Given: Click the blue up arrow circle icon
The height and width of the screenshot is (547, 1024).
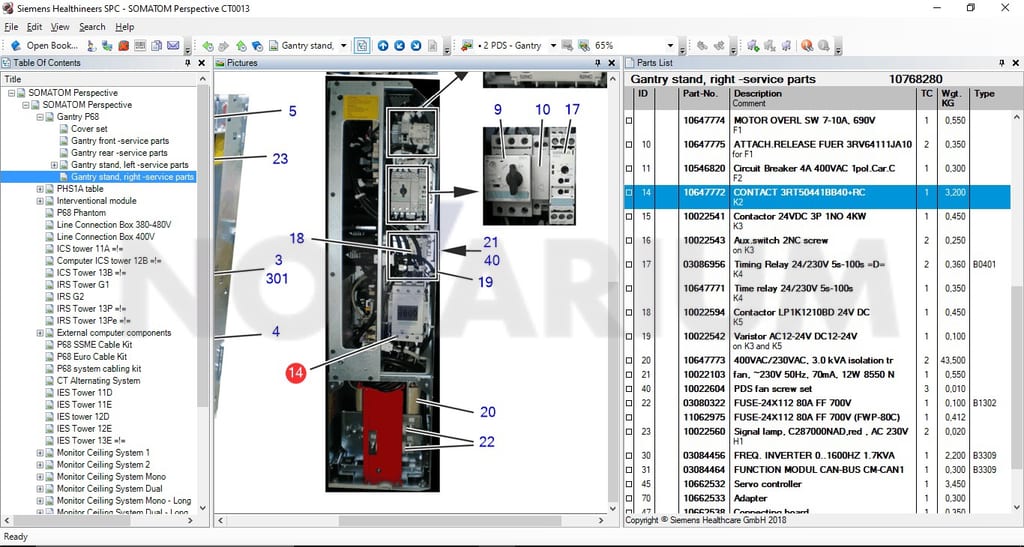Looking at the screenshot, I should 383,46.
